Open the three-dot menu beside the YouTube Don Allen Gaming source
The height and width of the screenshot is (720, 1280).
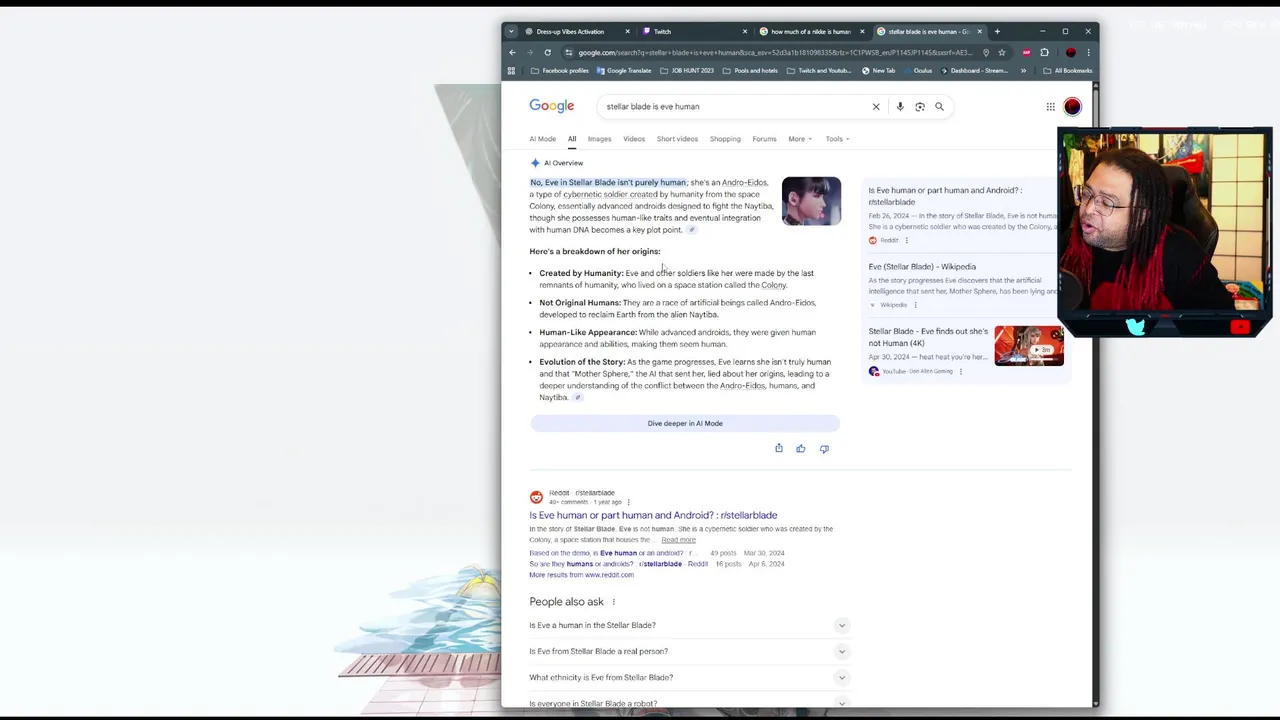point(961,371)
